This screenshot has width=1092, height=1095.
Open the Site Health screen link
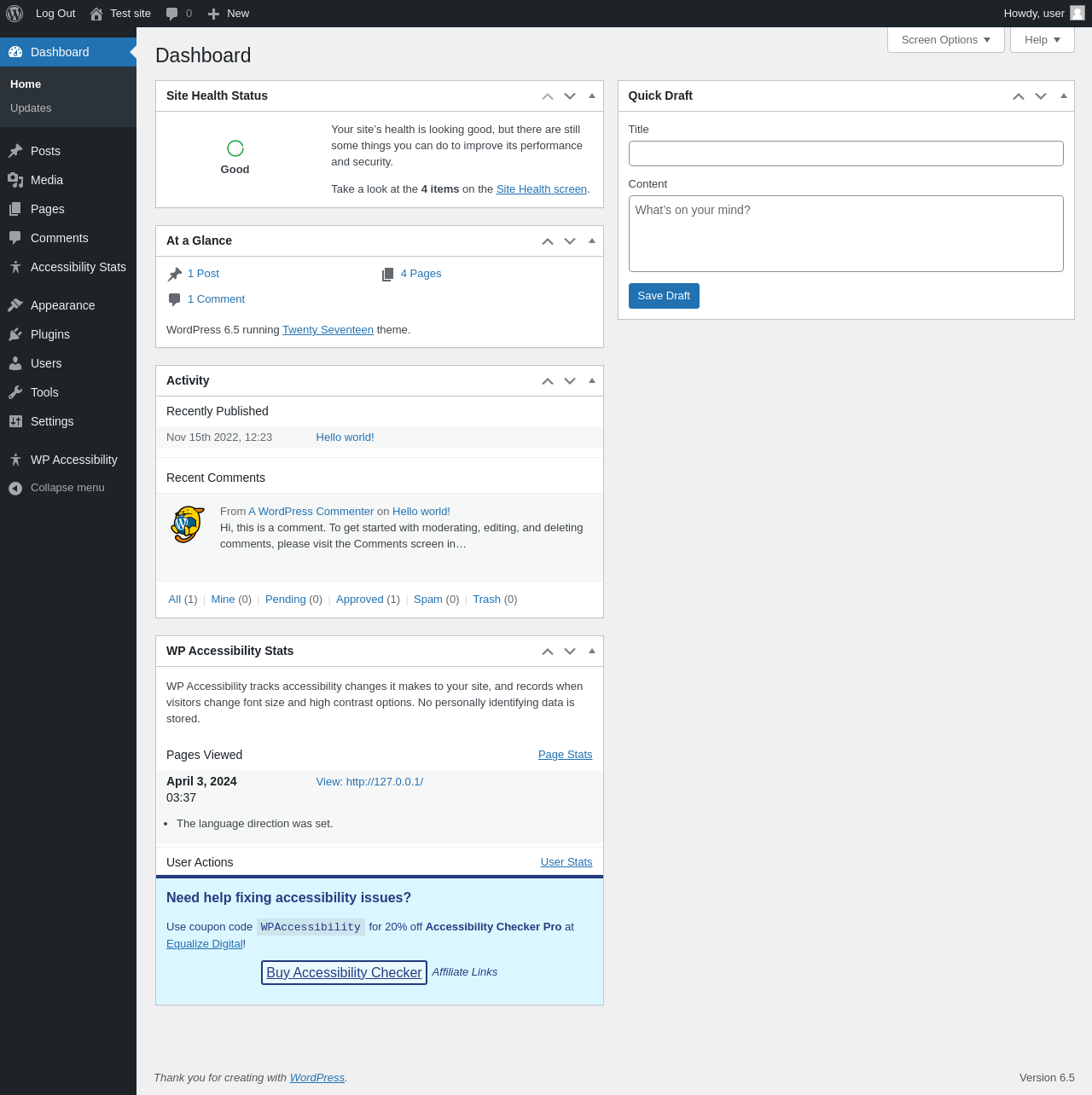point(542,189)
